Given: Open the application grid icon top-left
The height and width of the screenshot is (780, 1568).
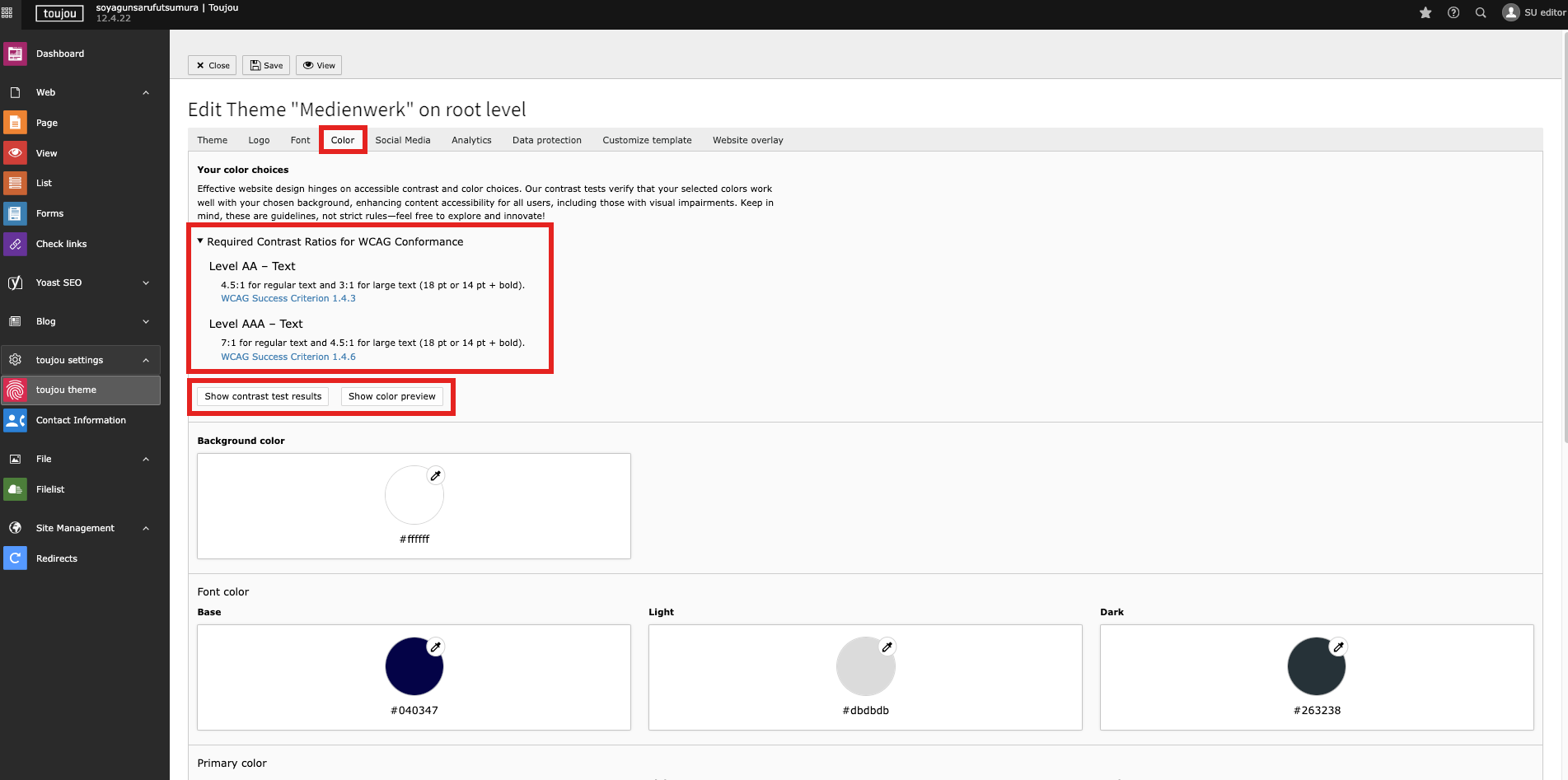Looking at the screenshot, I should [7, 12].
